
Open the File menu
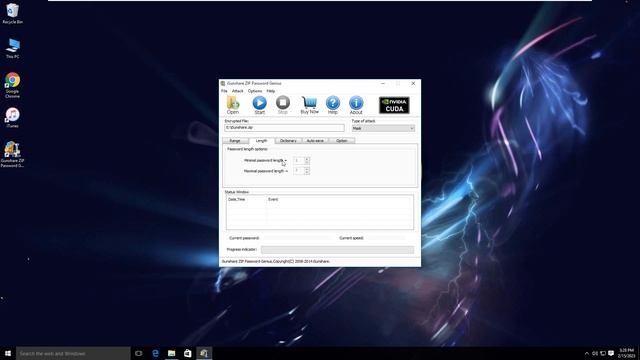click(x=224, y=91)
